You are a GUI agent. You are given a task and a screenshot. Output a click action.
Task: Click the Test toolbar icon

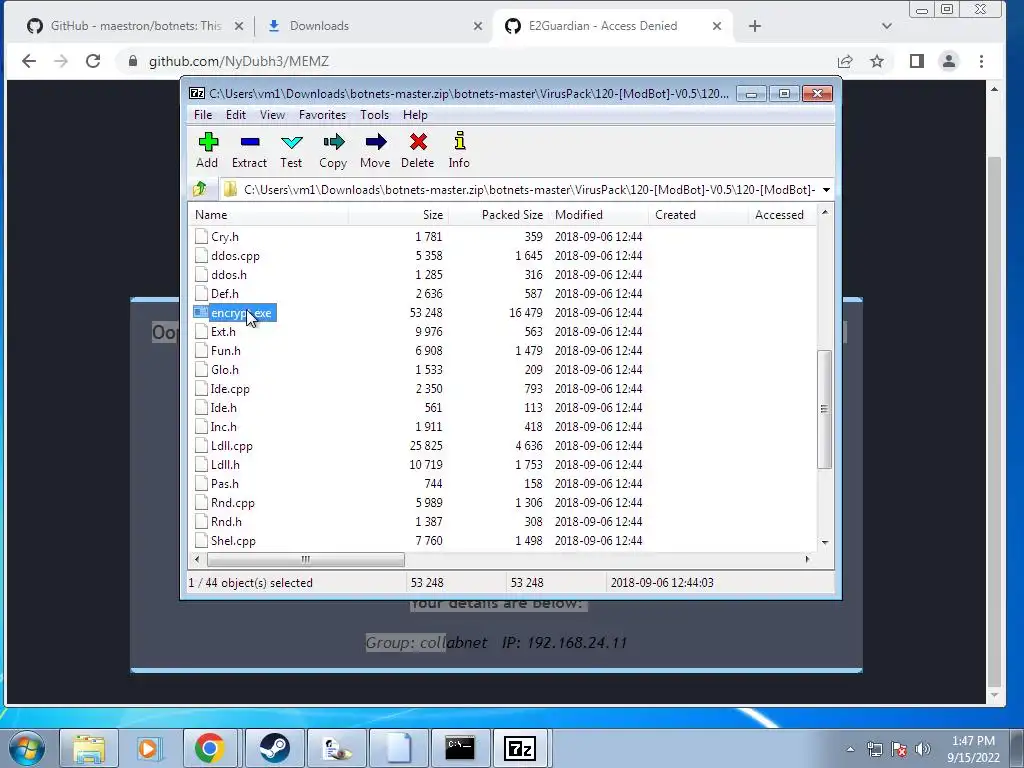[x=291, y=150]
